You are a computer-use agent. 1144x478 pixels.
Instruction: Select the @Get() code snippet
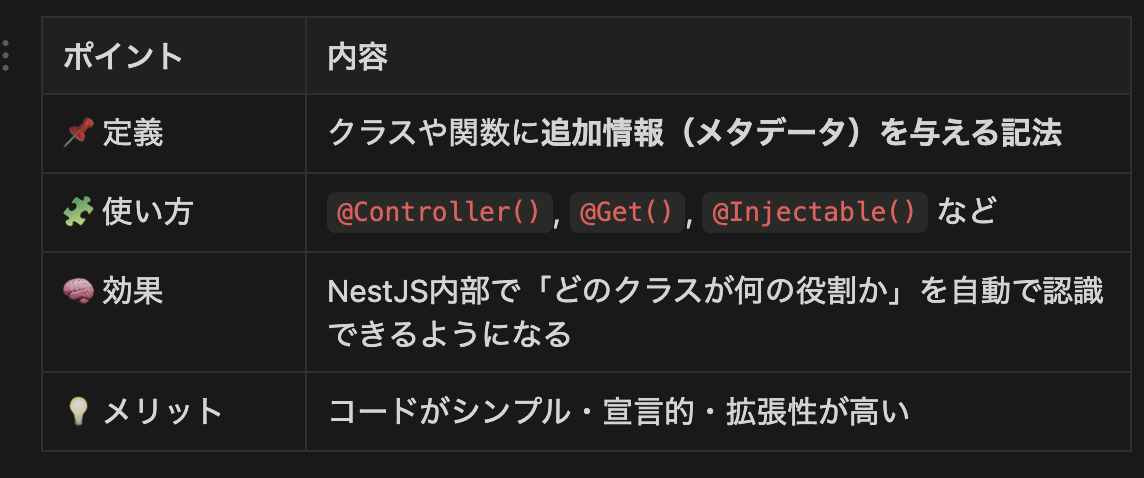(627, 213)
